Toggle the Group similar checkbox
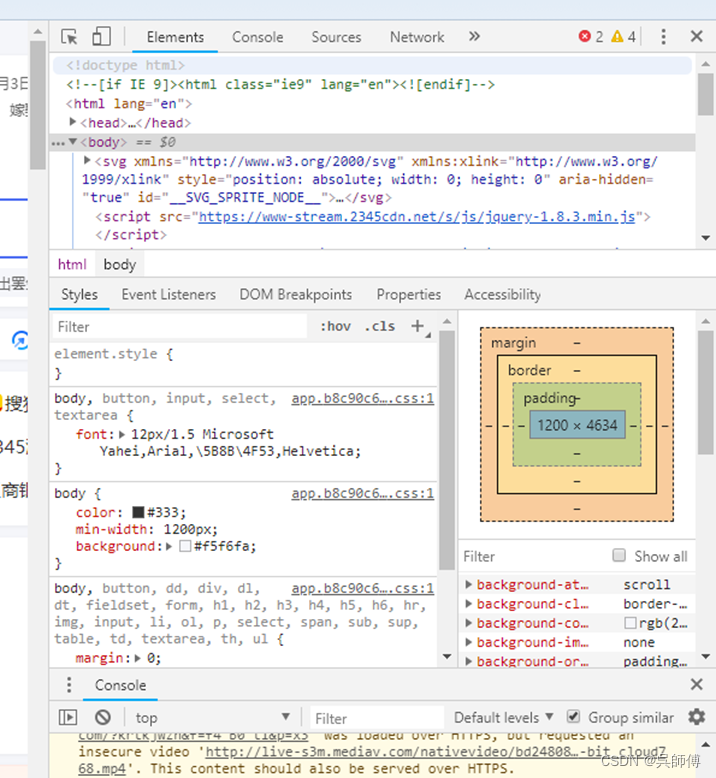Viewport: 716px width, 778px height. [573, 716]
